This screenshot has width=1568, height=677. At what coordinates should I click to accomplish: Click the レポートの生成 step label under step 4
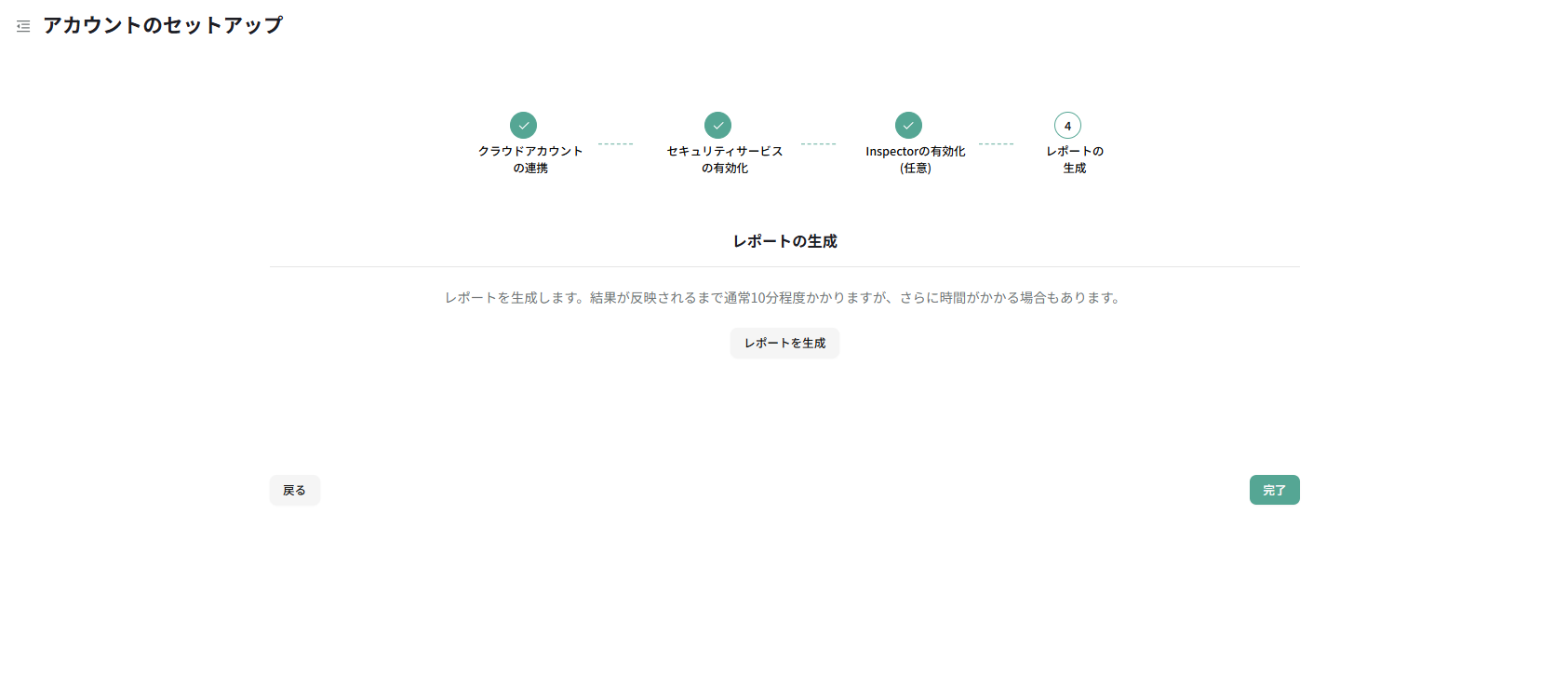[1075, 159]
